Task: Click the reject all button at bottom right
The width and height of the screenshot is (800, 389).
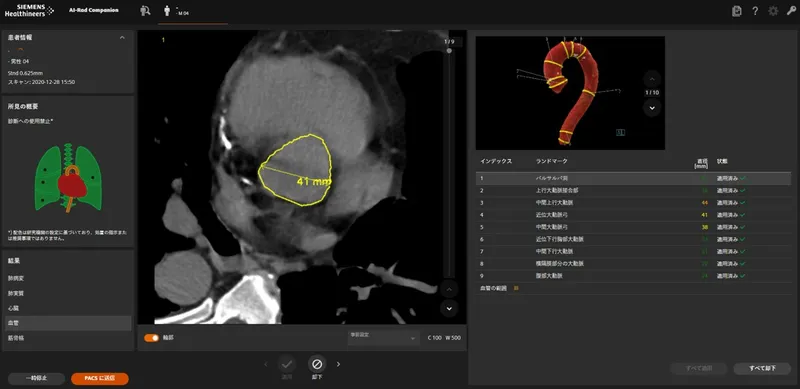Action: pyautogui.click(x=762, y=368)
